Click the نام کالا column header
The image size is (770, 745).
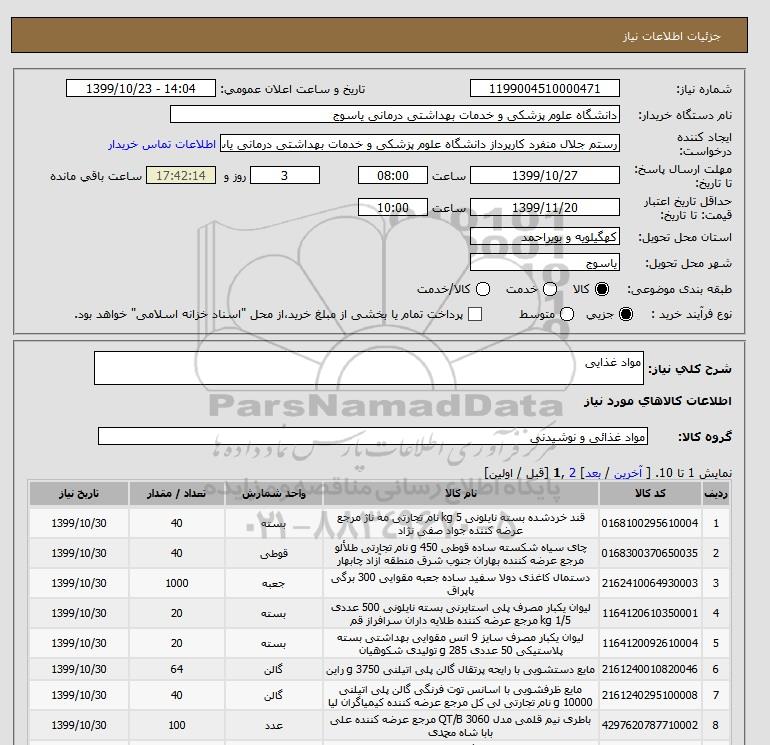[461, 494]
